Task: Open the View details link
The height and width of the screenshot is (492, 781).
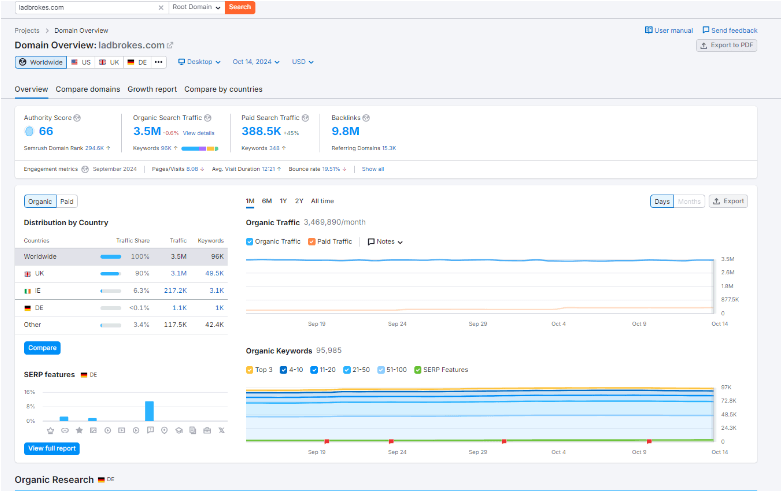Action: [x=198, y=133]
